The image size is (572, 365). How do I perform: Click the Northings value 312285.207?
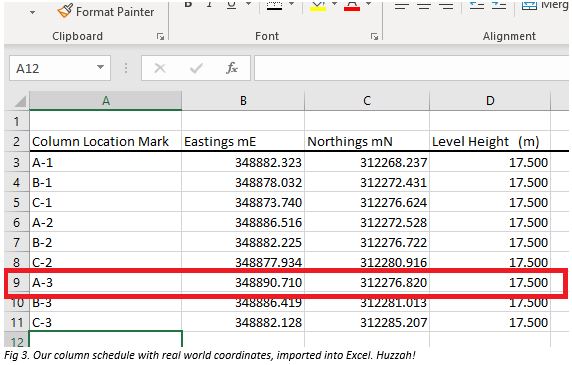pos(367,322)
